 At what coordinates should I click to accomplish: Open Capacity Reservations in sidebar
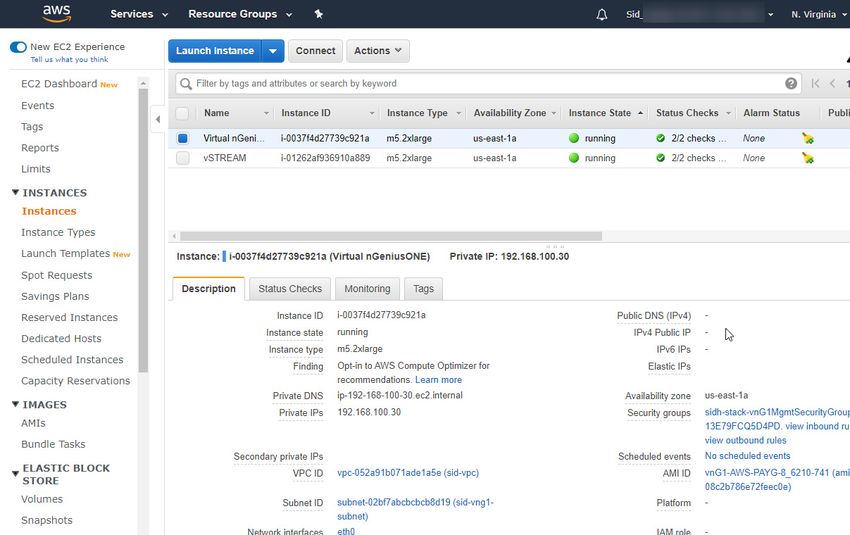tap(75, 381)
